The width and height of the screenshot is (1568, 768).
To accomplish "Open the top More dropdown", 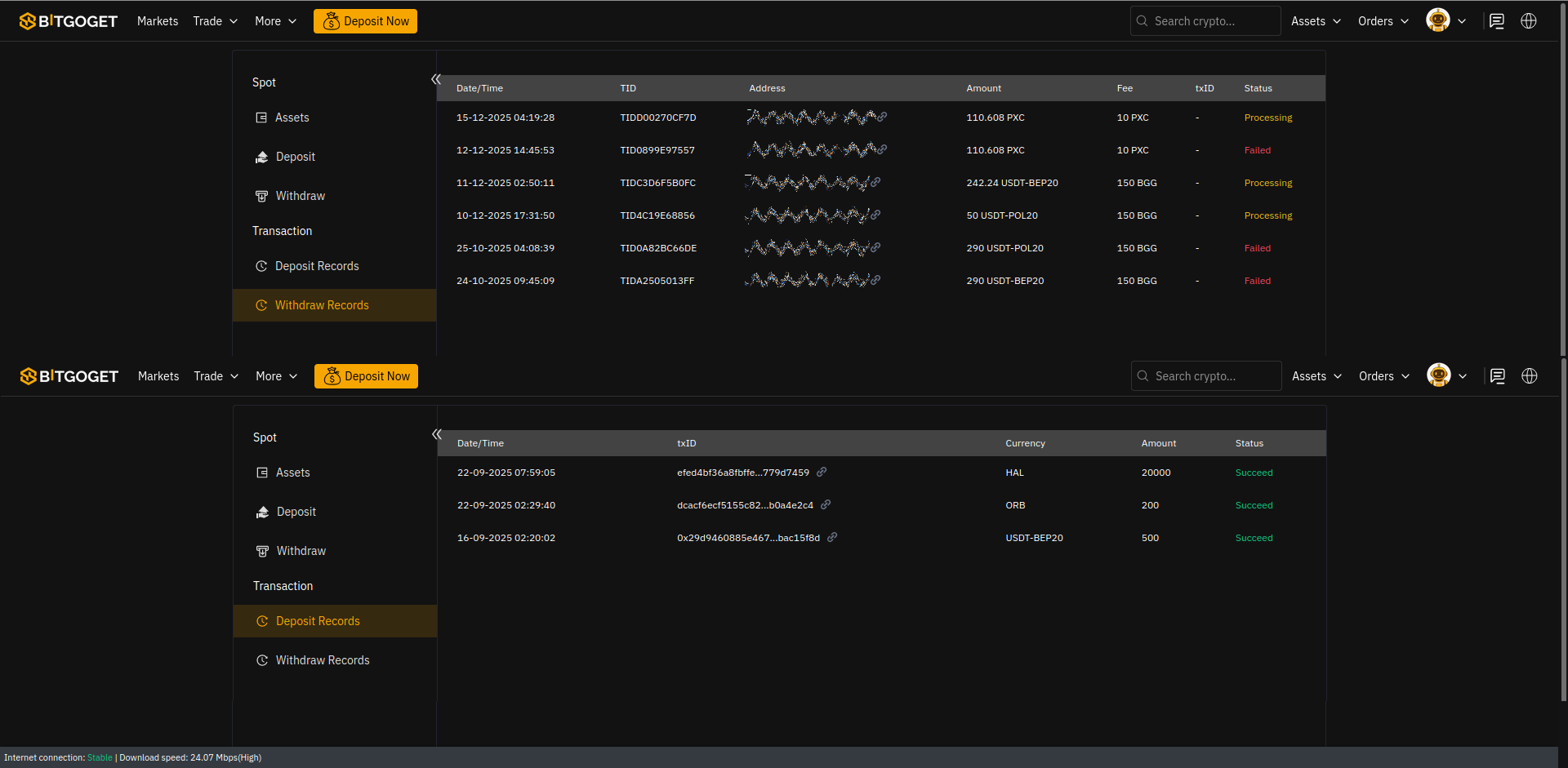I will [275, 21].
